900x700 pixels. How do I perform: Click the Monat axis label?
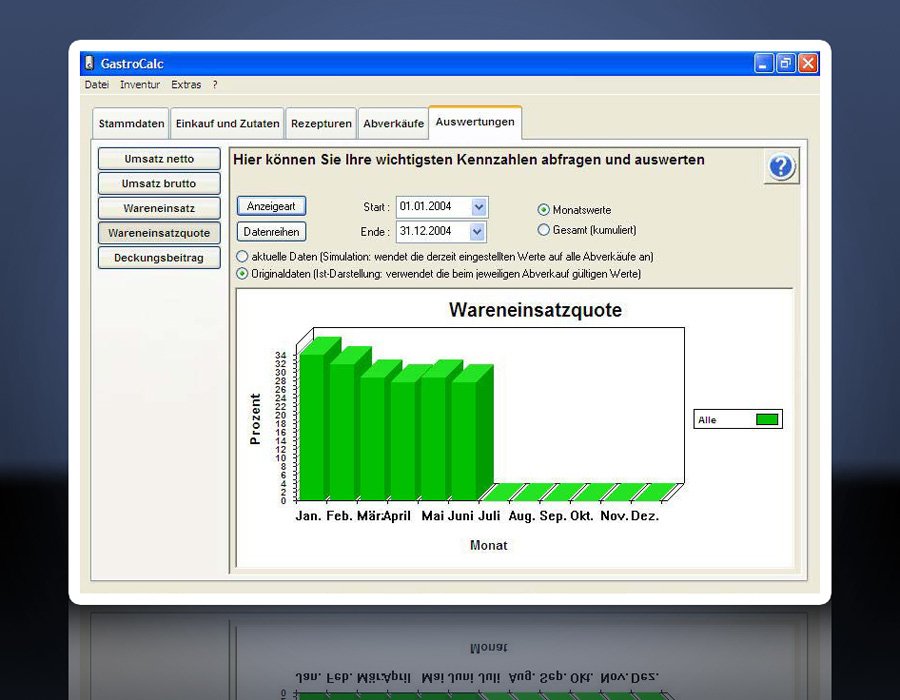coord(488,545)
